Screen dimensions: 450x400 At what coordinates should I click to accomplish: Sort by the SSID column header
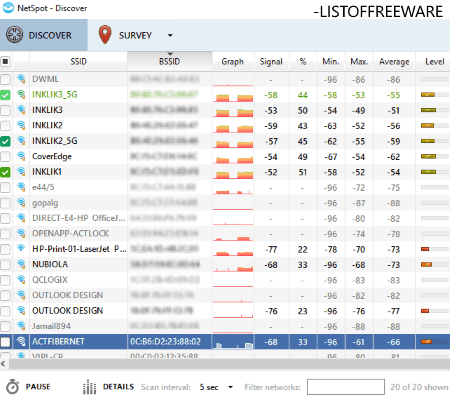[78, 61]
